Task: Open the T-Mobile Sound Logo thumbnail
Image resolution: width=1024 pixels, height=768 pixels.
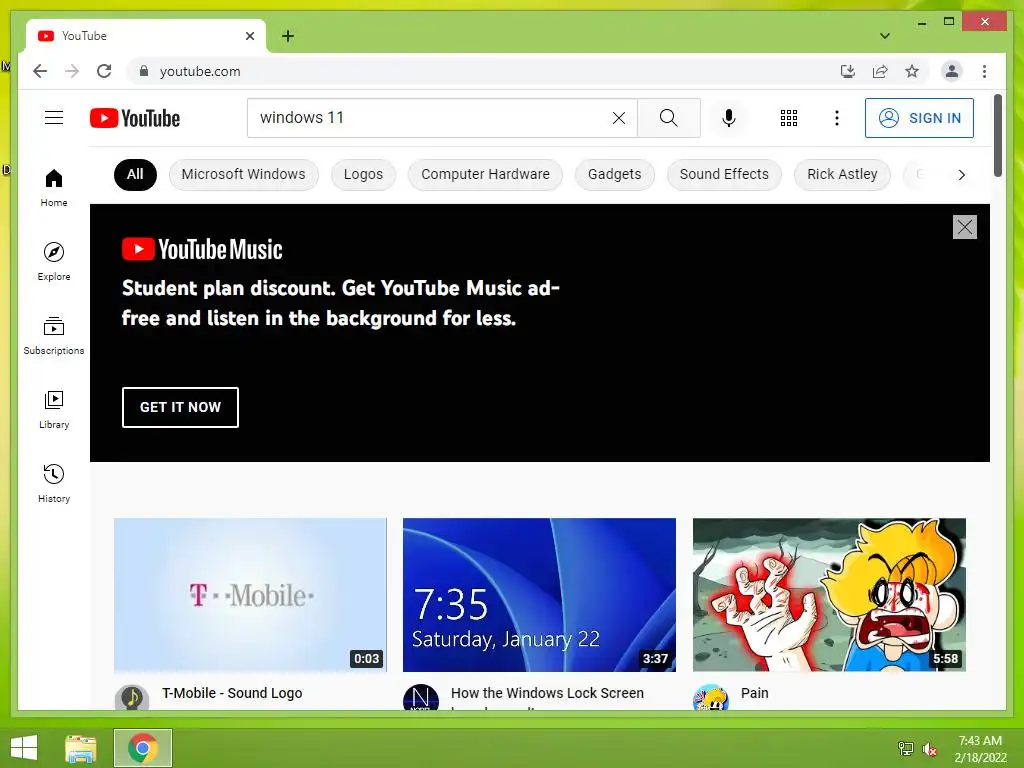Action: pos(250,595)
